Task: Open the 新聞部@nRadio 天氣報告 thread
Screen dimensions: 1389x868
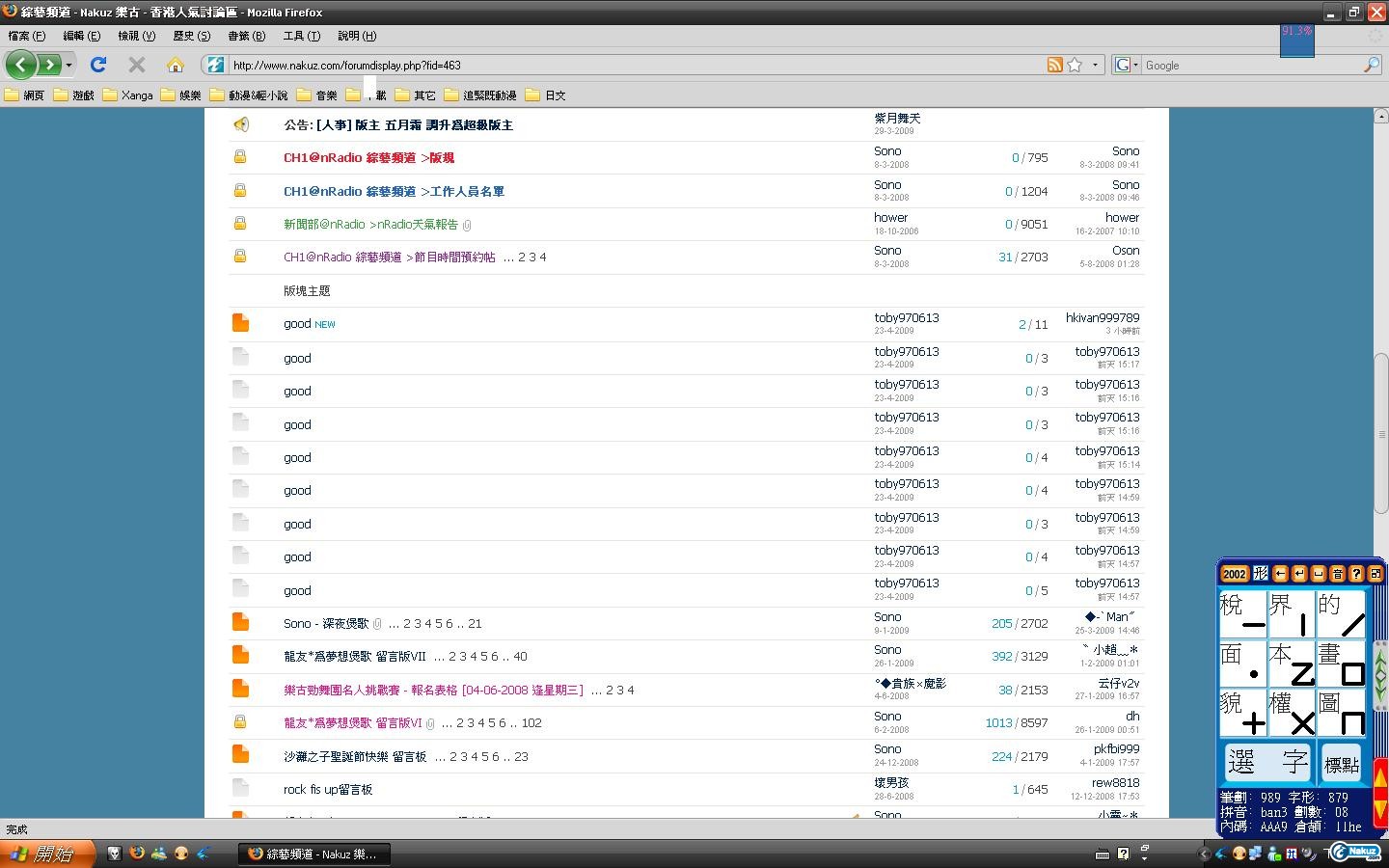Action: pyautogui.click(x=370, y=224)
